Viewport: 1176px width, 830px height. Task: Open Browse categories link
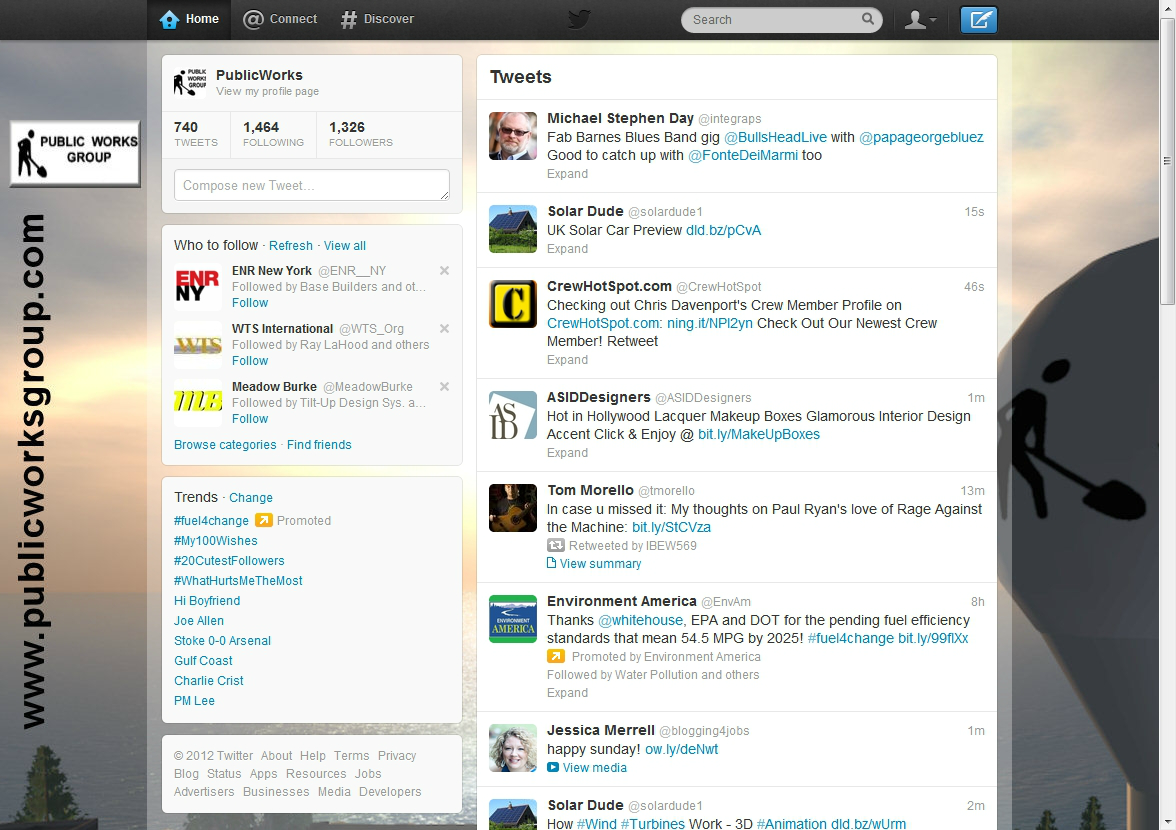pos(225,445)
